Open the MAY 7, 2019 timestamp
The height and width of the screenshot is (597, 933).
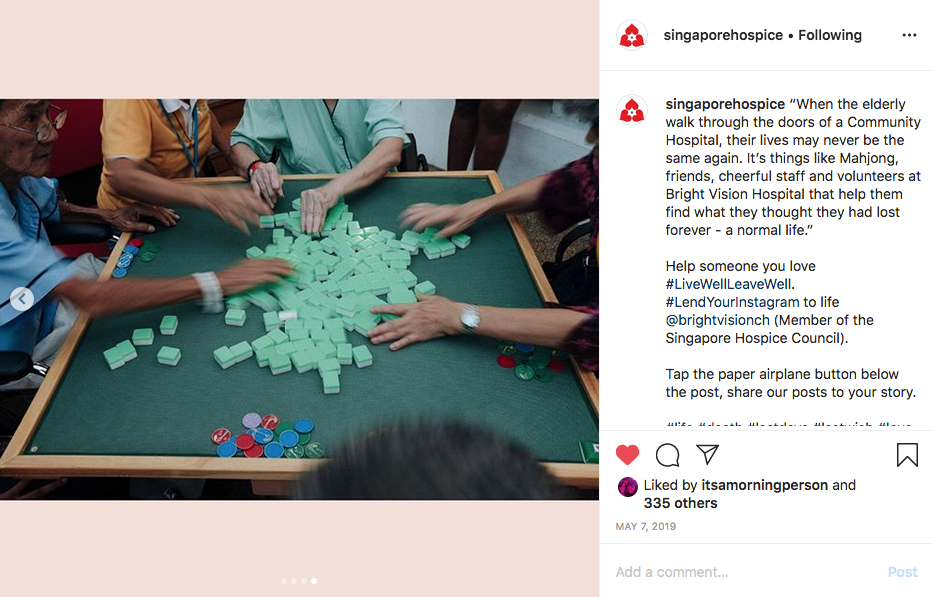pyautogui.click(x=646, y=526)
